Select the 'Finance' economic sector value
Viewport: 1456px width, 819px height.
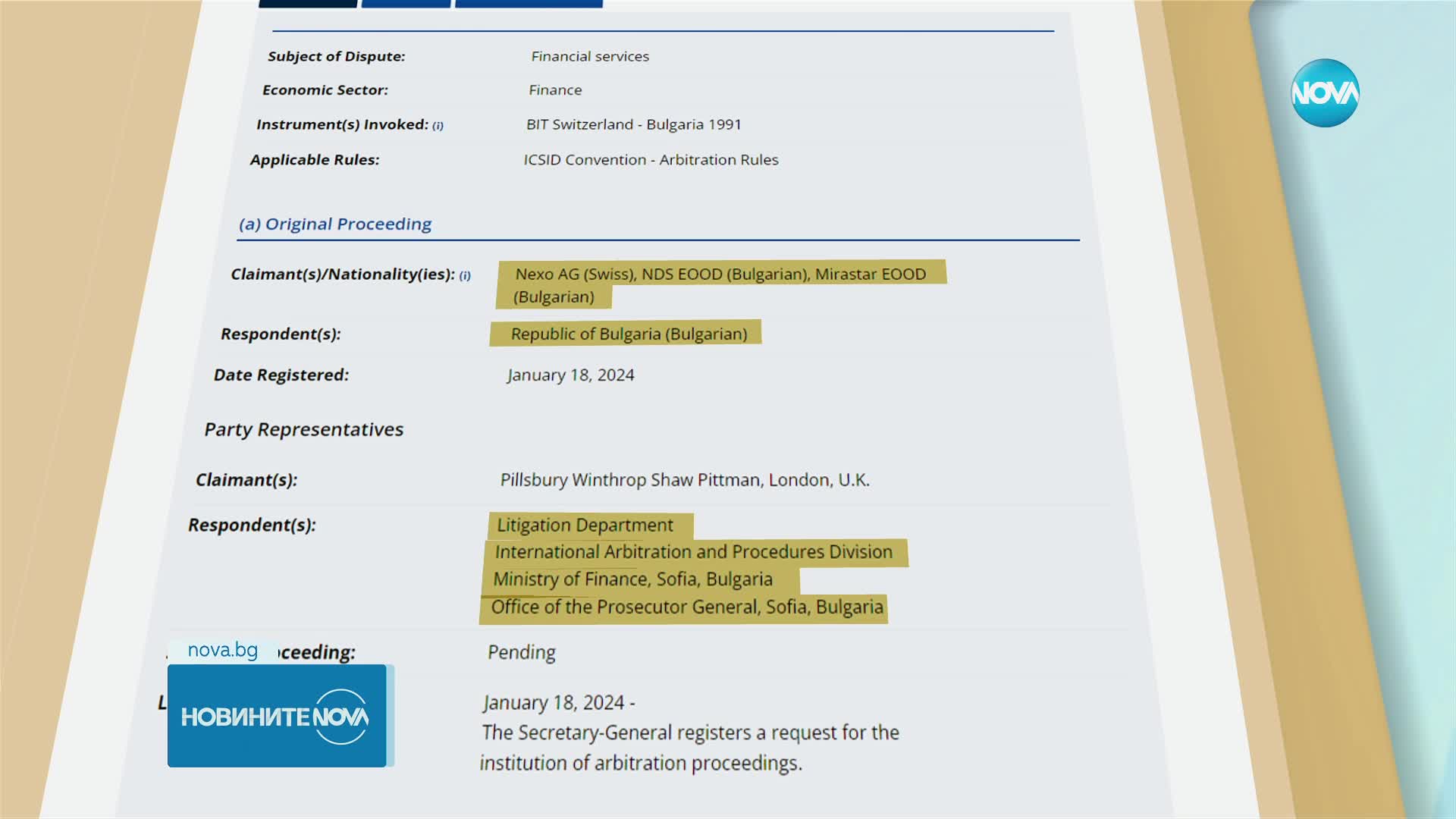(x=555, y=89)
